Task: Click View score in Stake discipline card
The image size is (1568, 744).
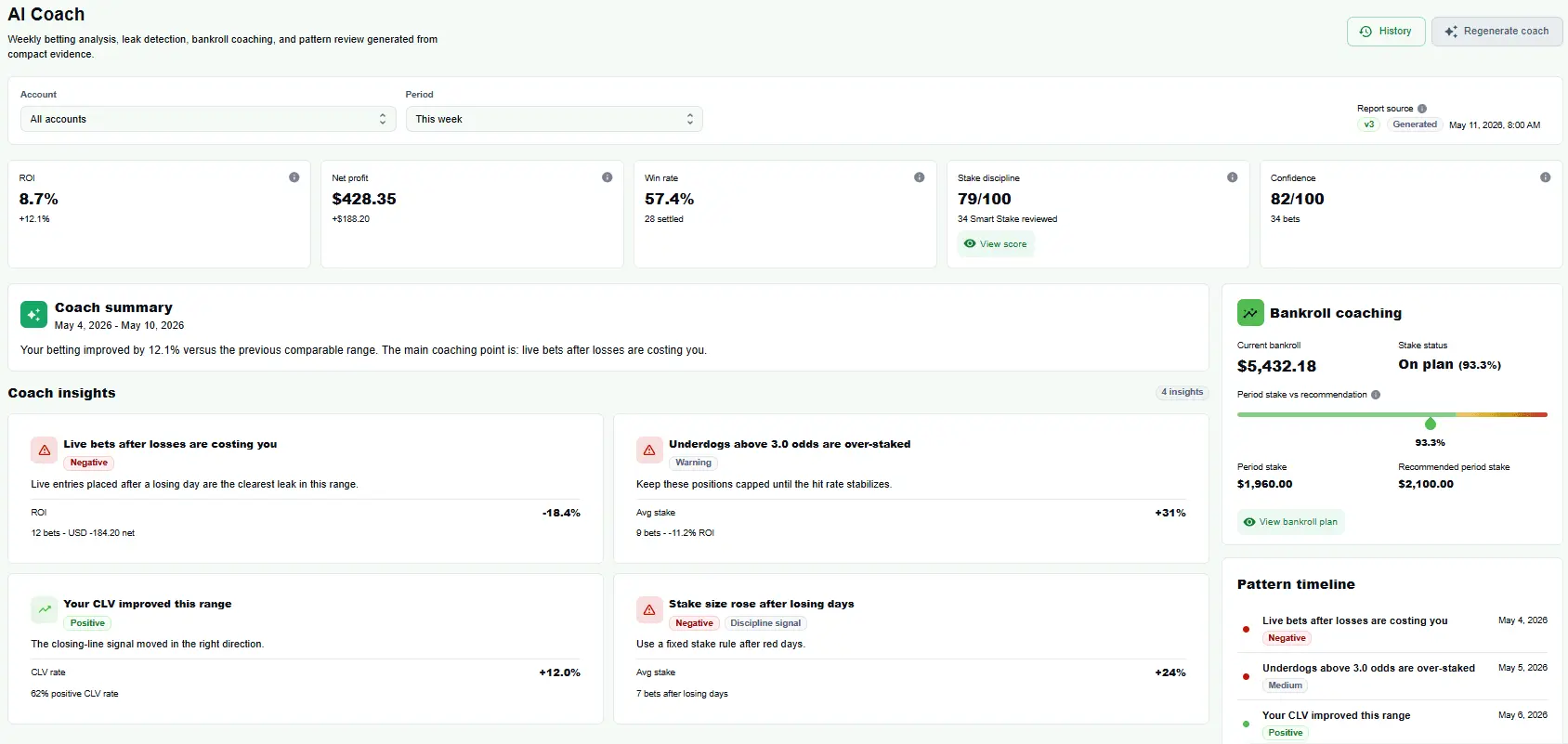Action: (x=996, y=244)
